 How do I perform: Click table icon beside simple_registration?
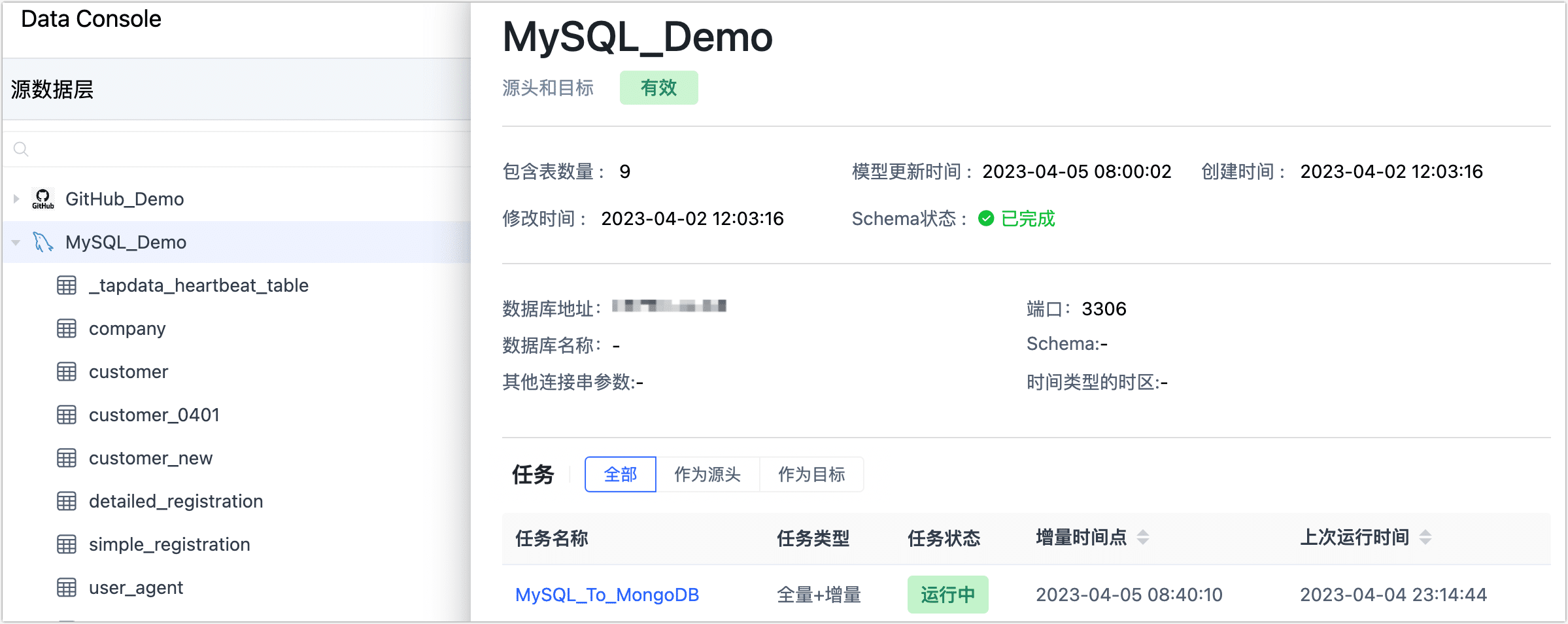tap(67, 544)
